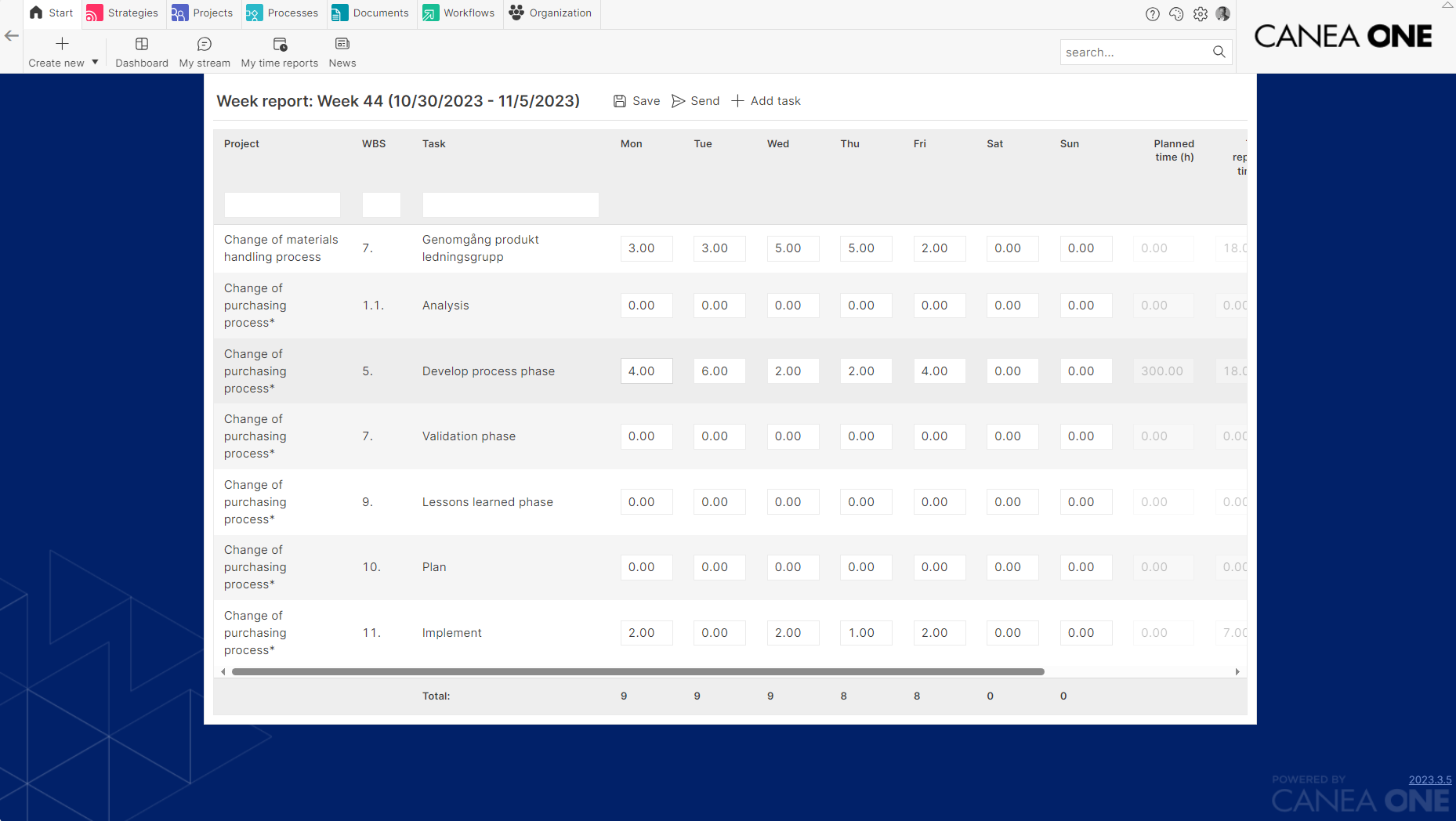This screenshot has height=821, width=1456.
Task: Click the support headset icon
Action: [1176, 14]
